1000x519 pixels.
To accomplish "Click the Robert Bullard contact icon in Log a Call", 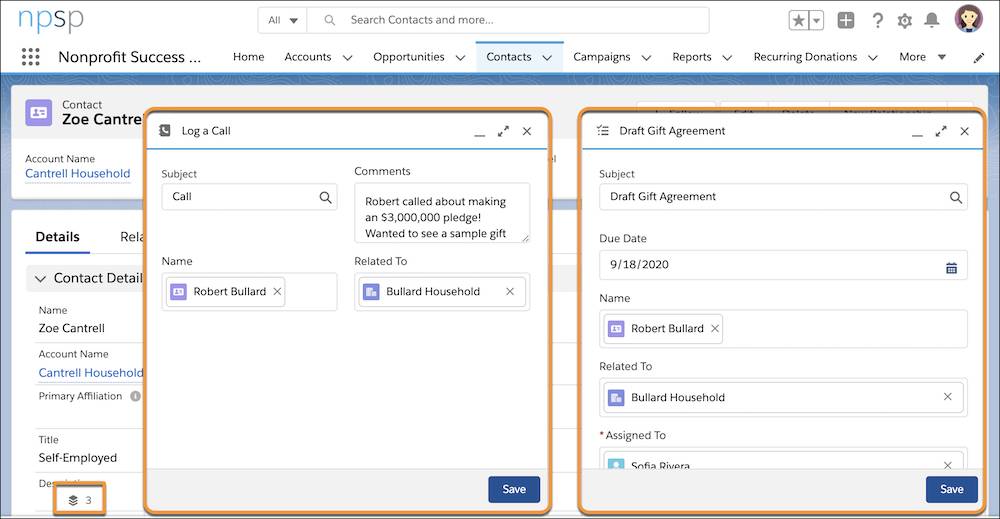I will 179,291.
